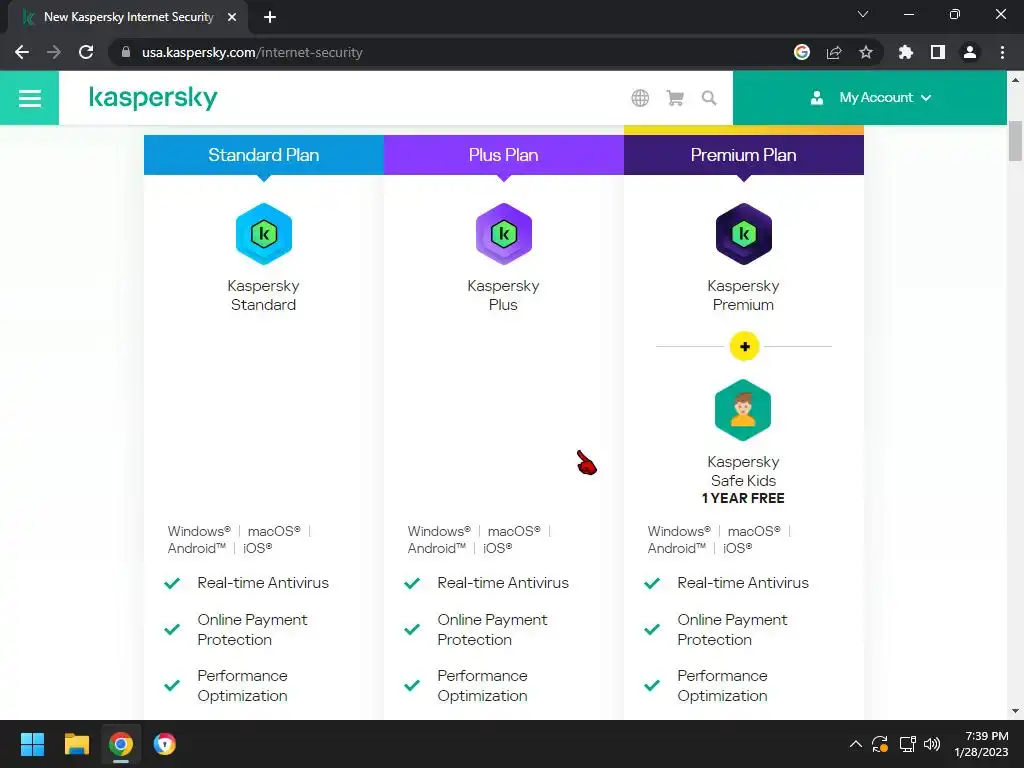
Task: Click the scrollbar up arrow
Action: click(x=1015, y=80)
